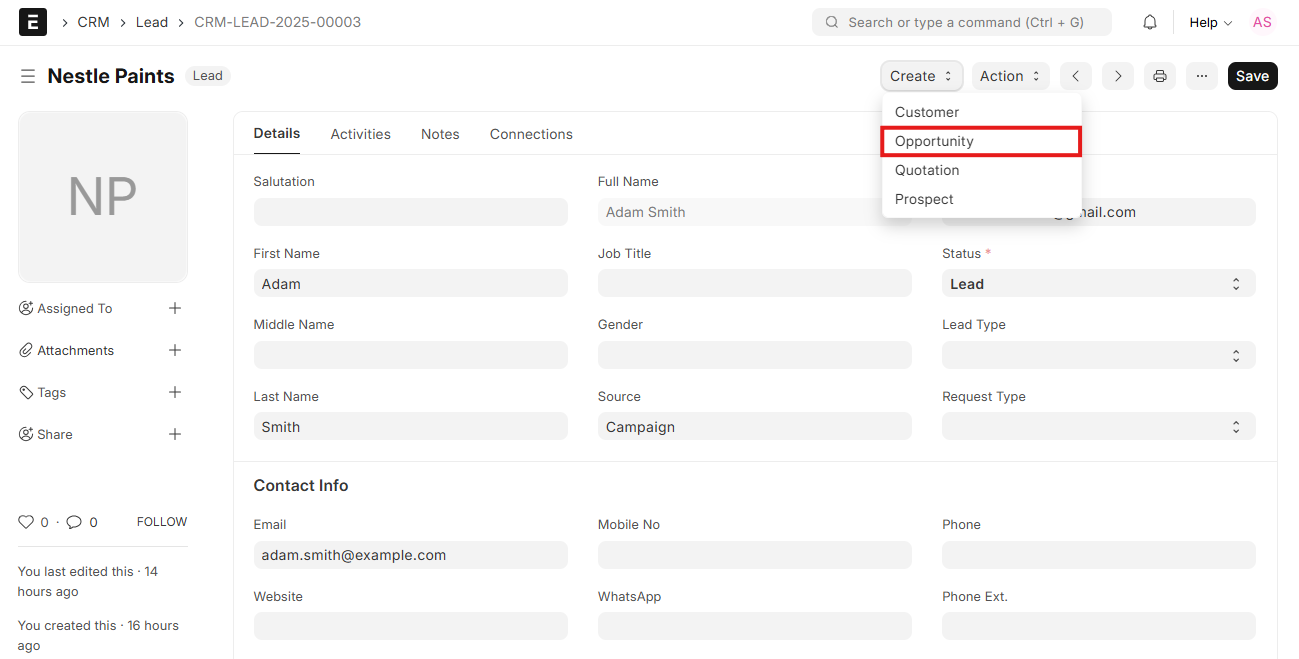The height and width of the screenshot is (659, 1299).
Task: Open the Action dropdown button
Action: click(1010, 76)
